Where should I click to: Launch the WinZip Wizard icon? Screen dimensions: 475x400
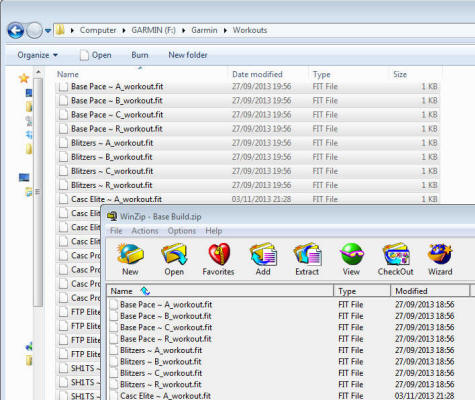[x=440, y=254]
